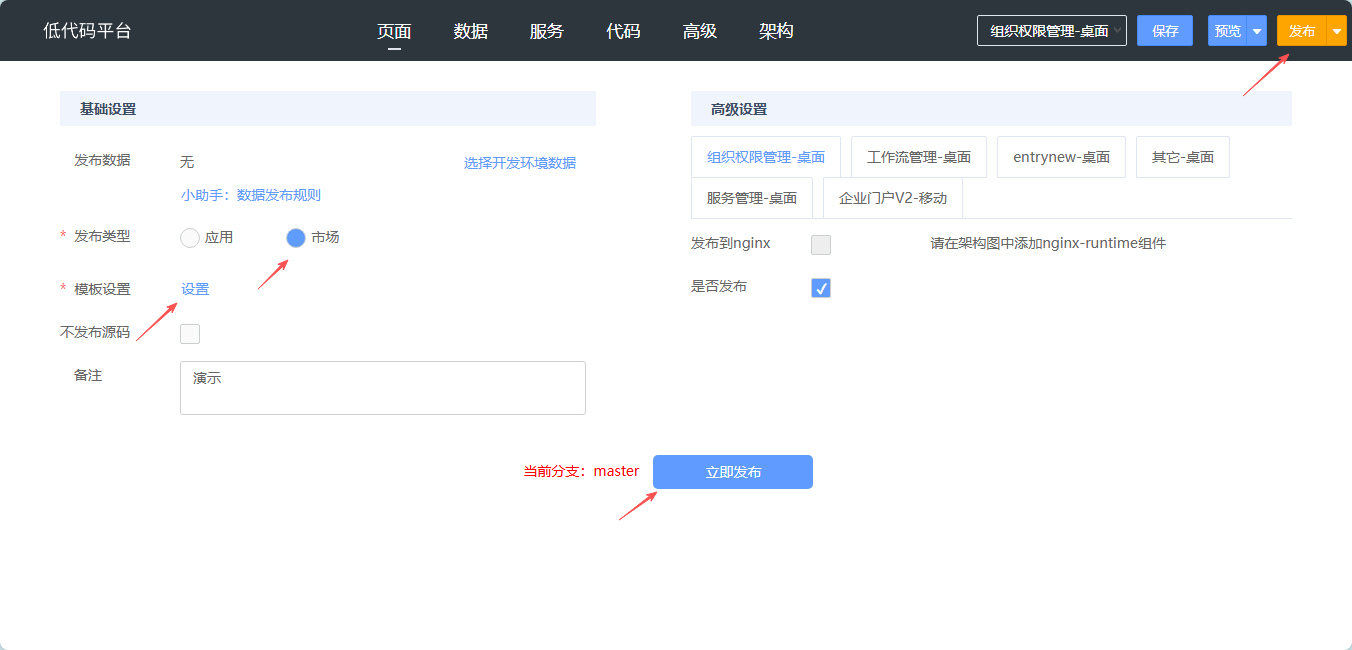Switch to the 工作流管理-桌面 tab
Viewport: 1352px width, 650px height.
tap(918, 157)
